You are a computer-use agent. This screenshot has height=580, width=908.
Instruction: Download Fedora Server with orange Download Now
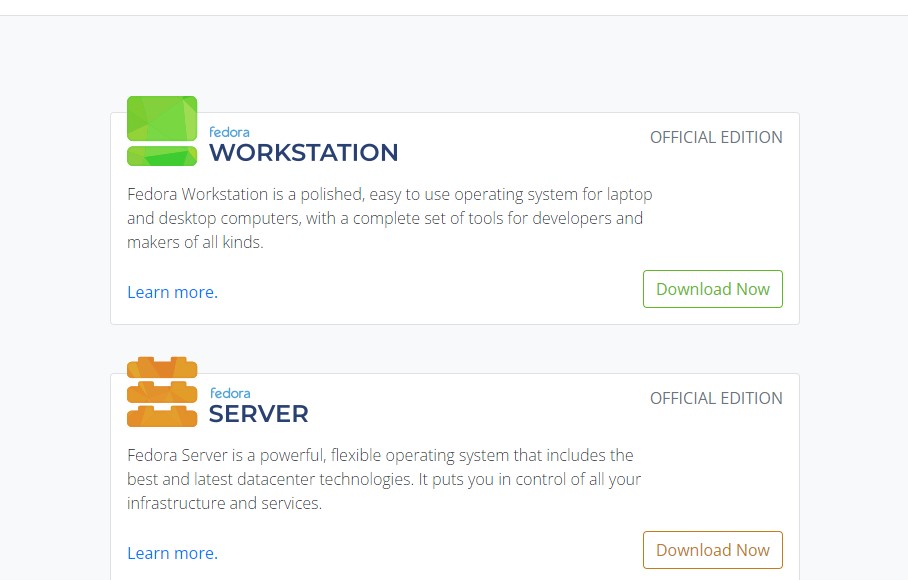point(713,550)
